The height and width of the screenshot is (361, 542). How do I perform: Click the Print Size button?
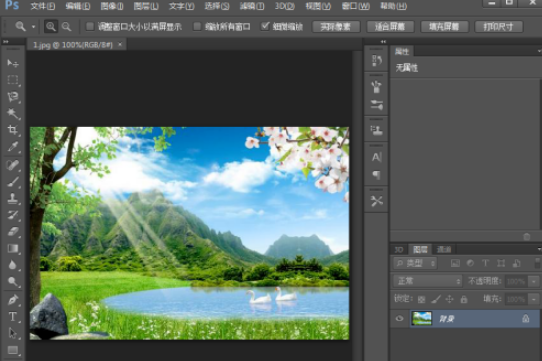(498, 27)
